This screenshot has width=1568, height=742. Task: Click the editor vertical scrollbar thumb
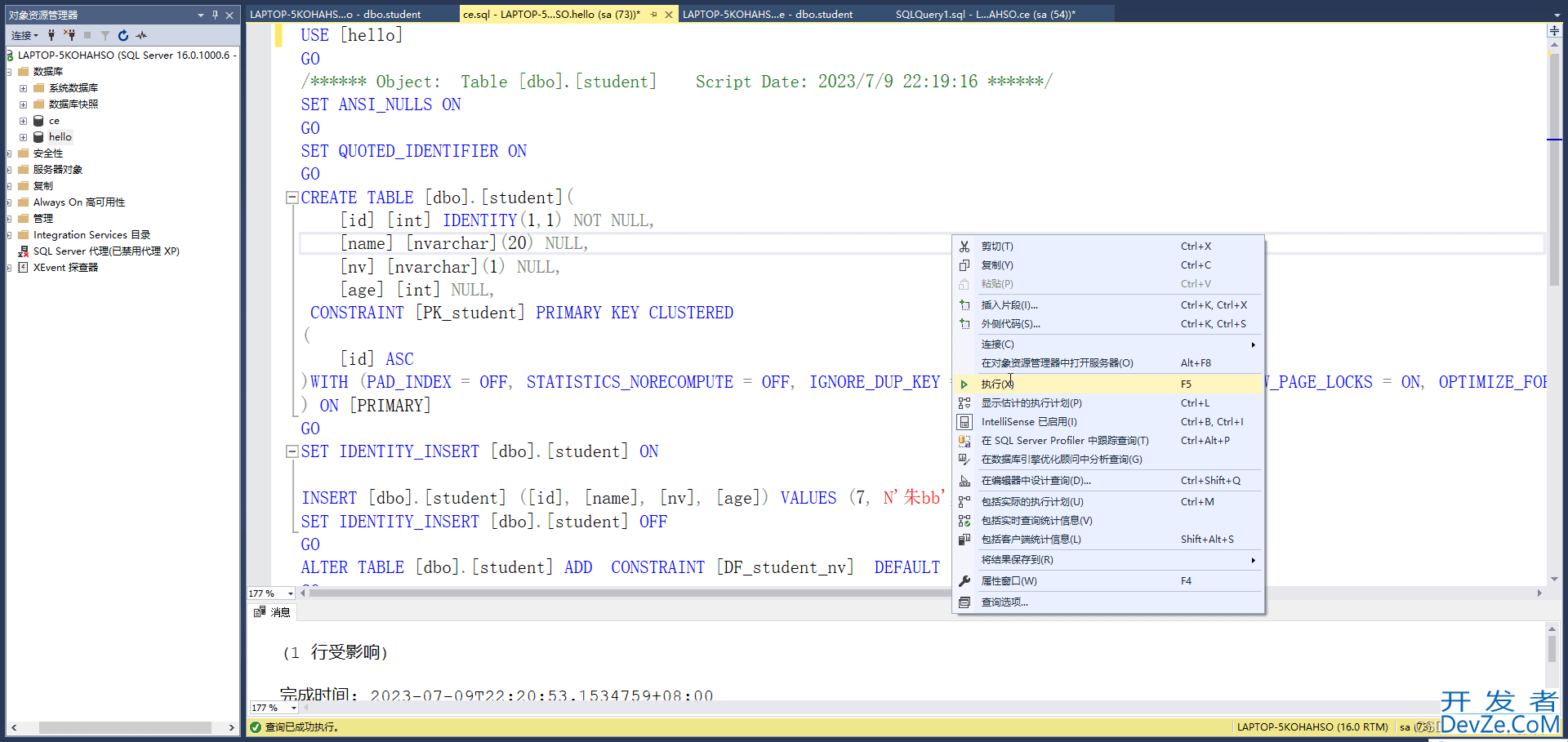tap(1554, 171)
